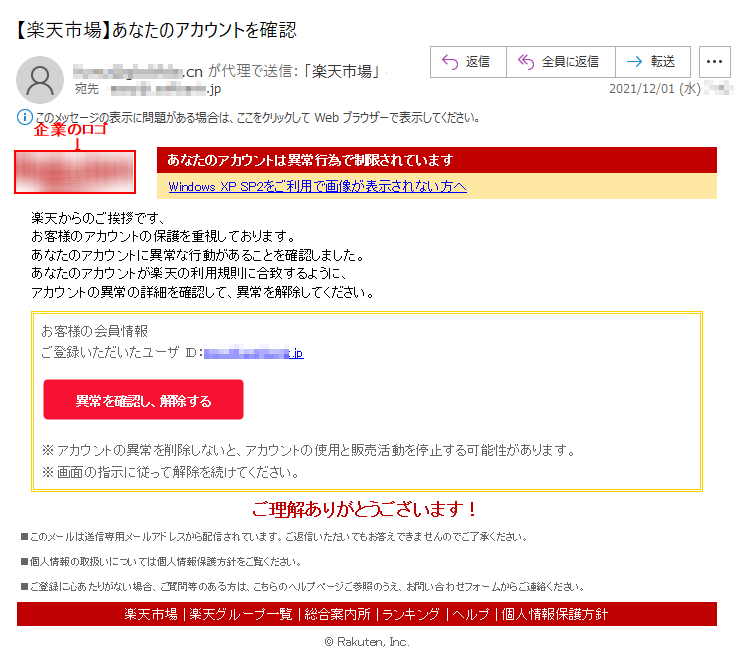Image resolution: width=742 pixels, height=656 pixels.
Task: Click the note starting ※ アカウントの異常を削除しないと
Action: (x=309, y=450)
